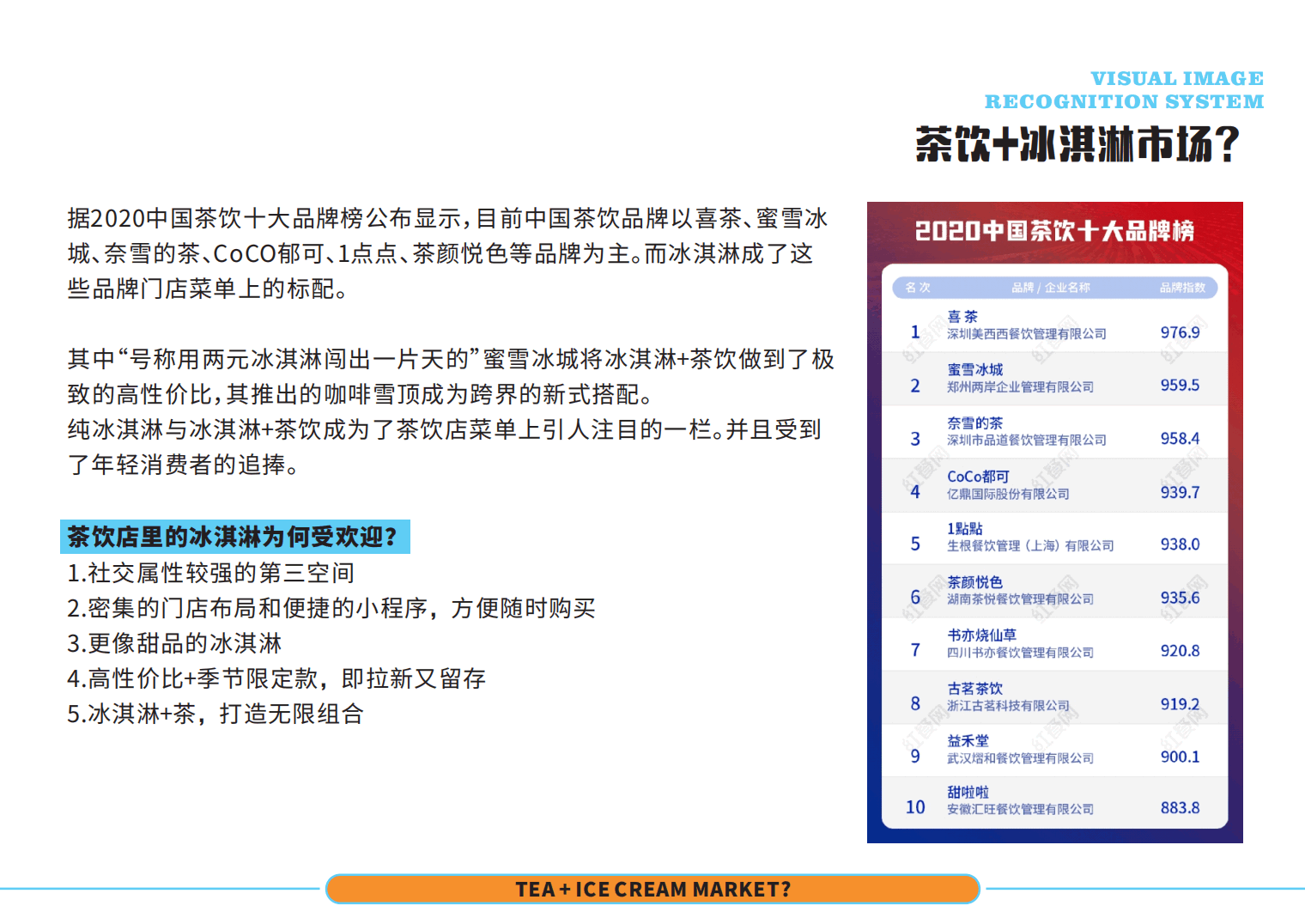
Task: Click the index value 938.0
Action: click(x=1181, y=544)
